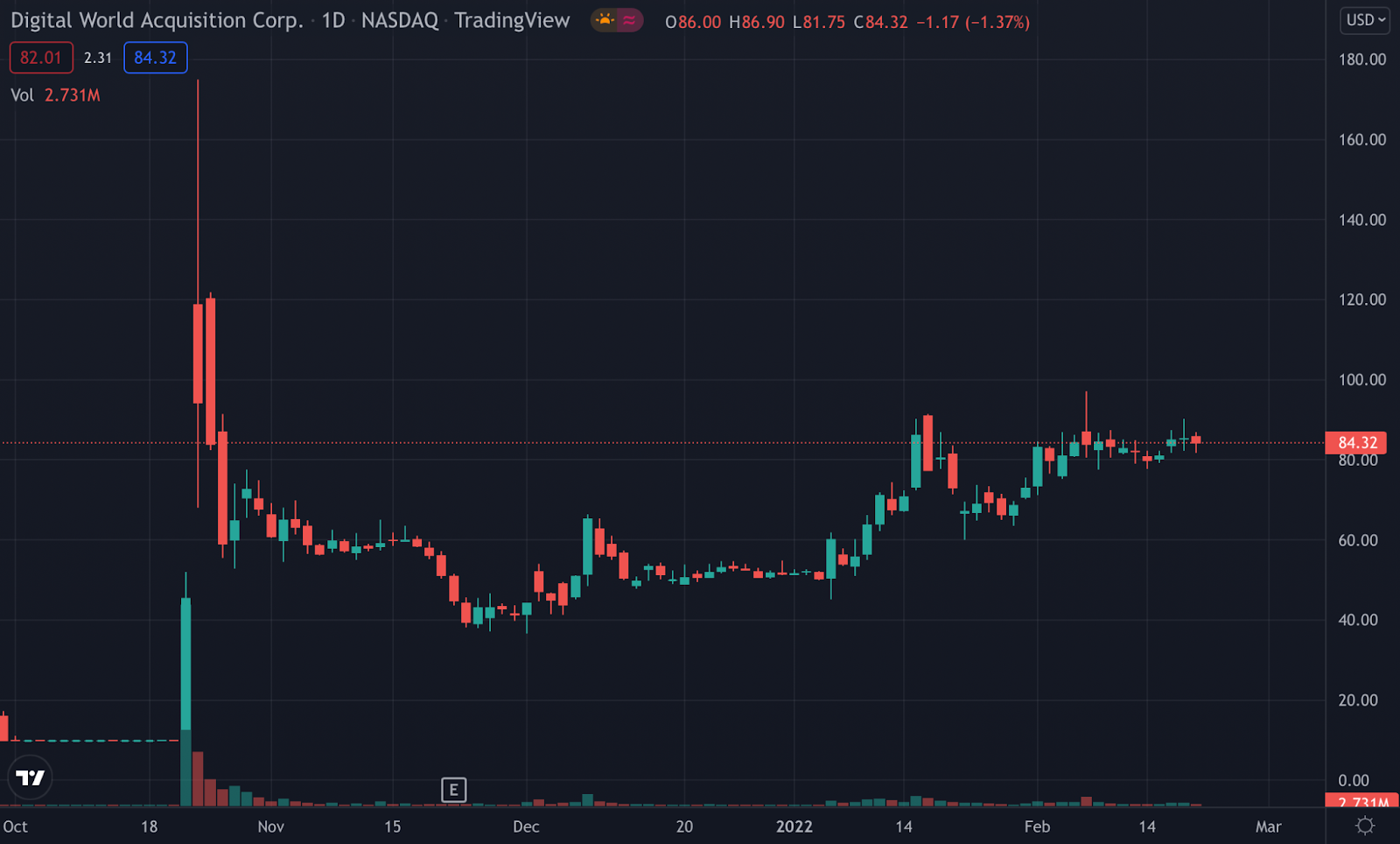Click 100.00 on the price axis

click(x=1362, y=380)
